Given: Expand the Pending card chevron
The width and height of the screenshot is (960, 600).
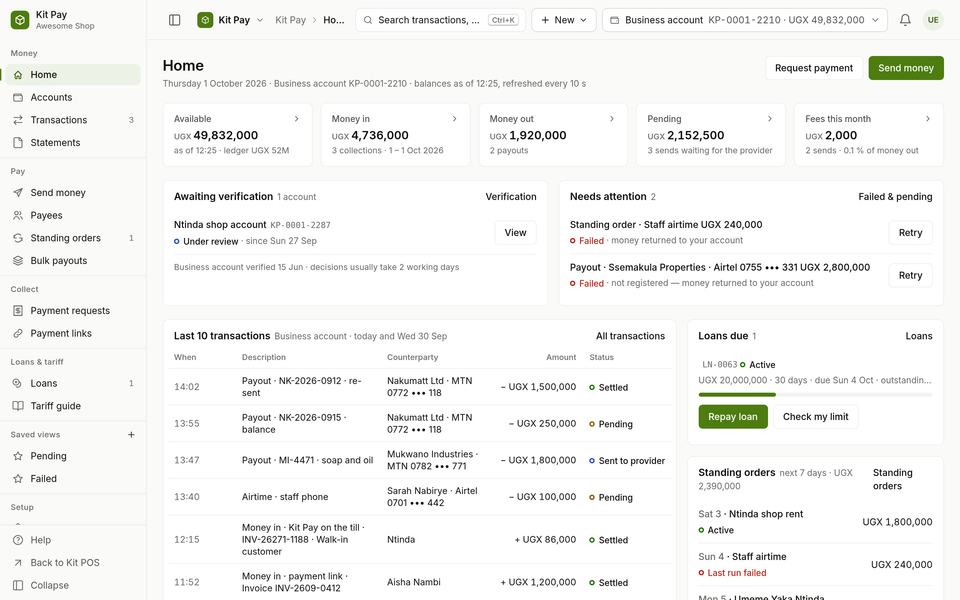Looking at the screenshot, I should [x=770, y=119].
